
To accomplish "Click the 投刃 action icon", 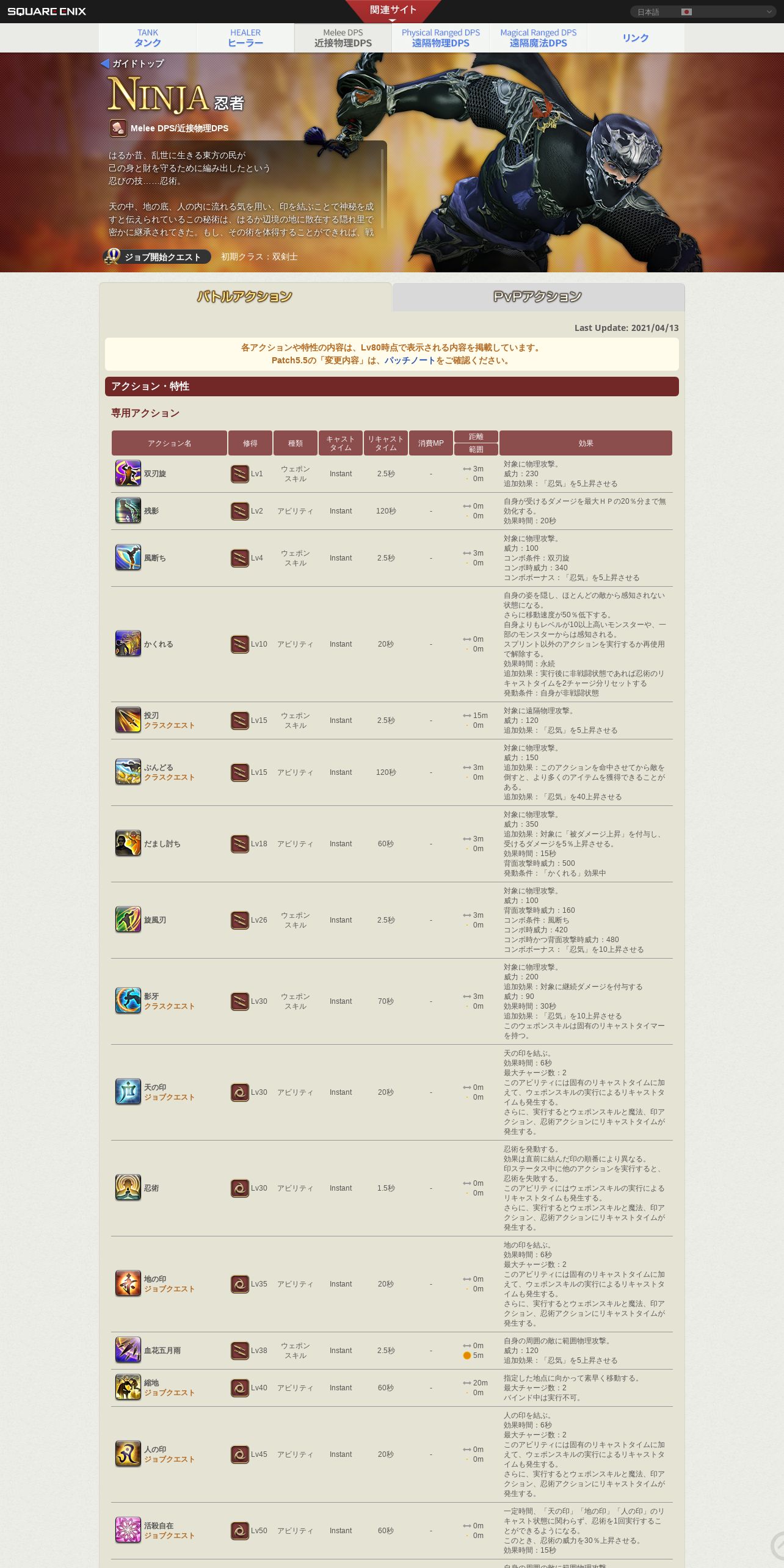I will pyautogui.click(x=128, y=720).
